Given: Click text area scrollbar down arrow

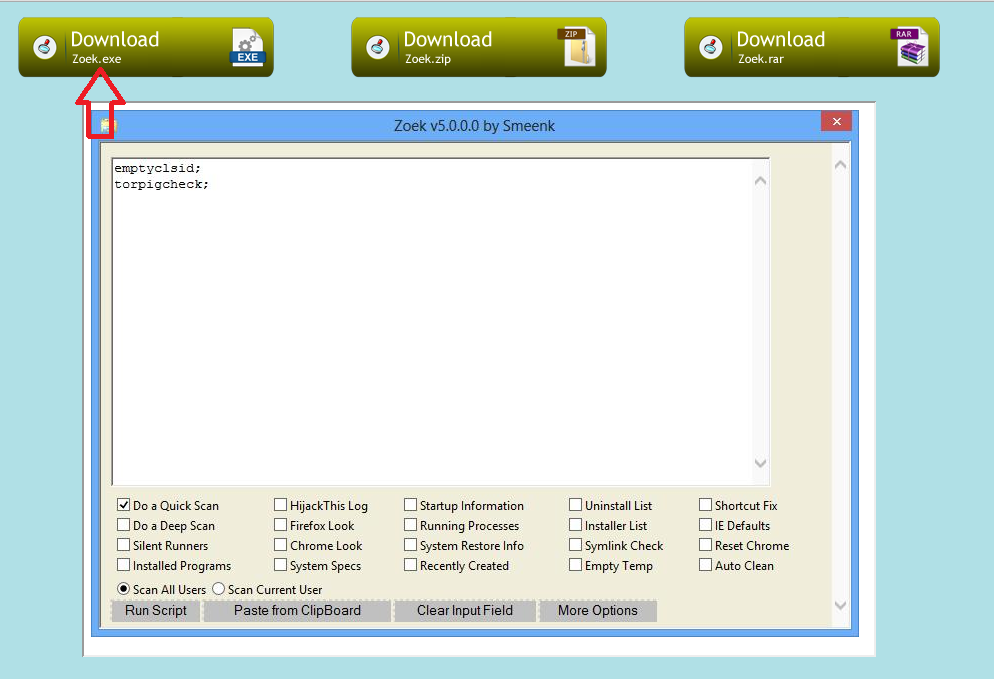Looking at the screenshot, I should pyautogui.click(x=761, y=463).
